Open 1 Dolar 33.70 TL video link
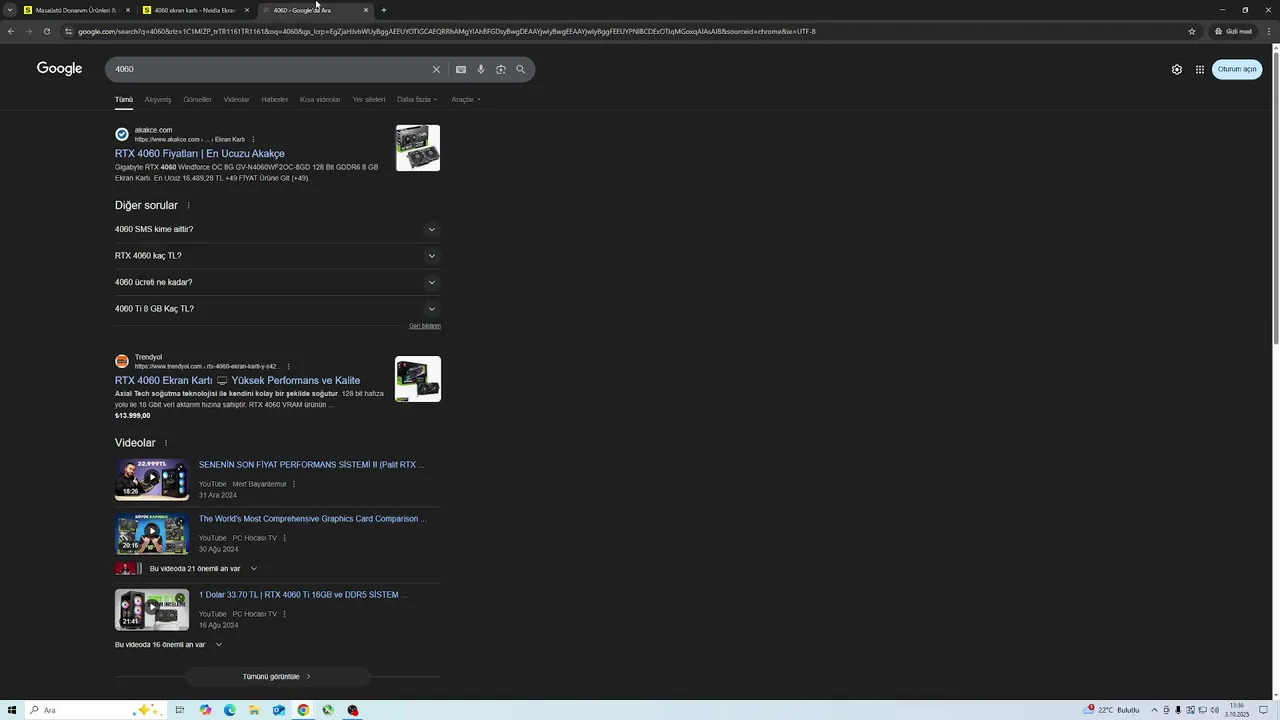 pos(303,595)
